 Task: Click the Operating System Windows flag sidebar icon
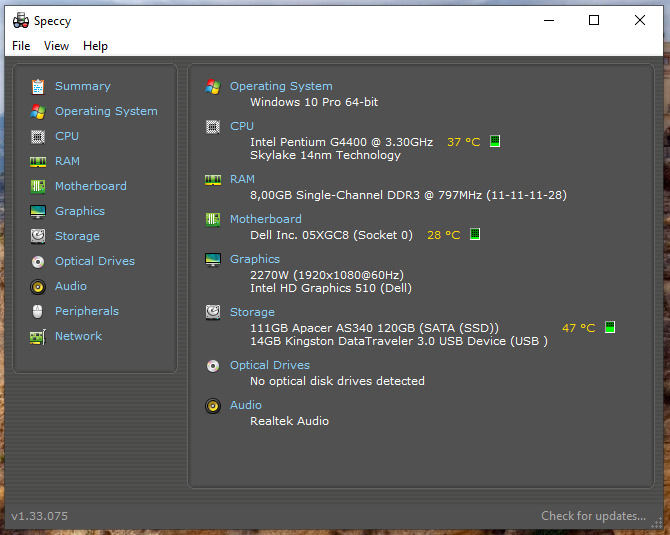38,112
